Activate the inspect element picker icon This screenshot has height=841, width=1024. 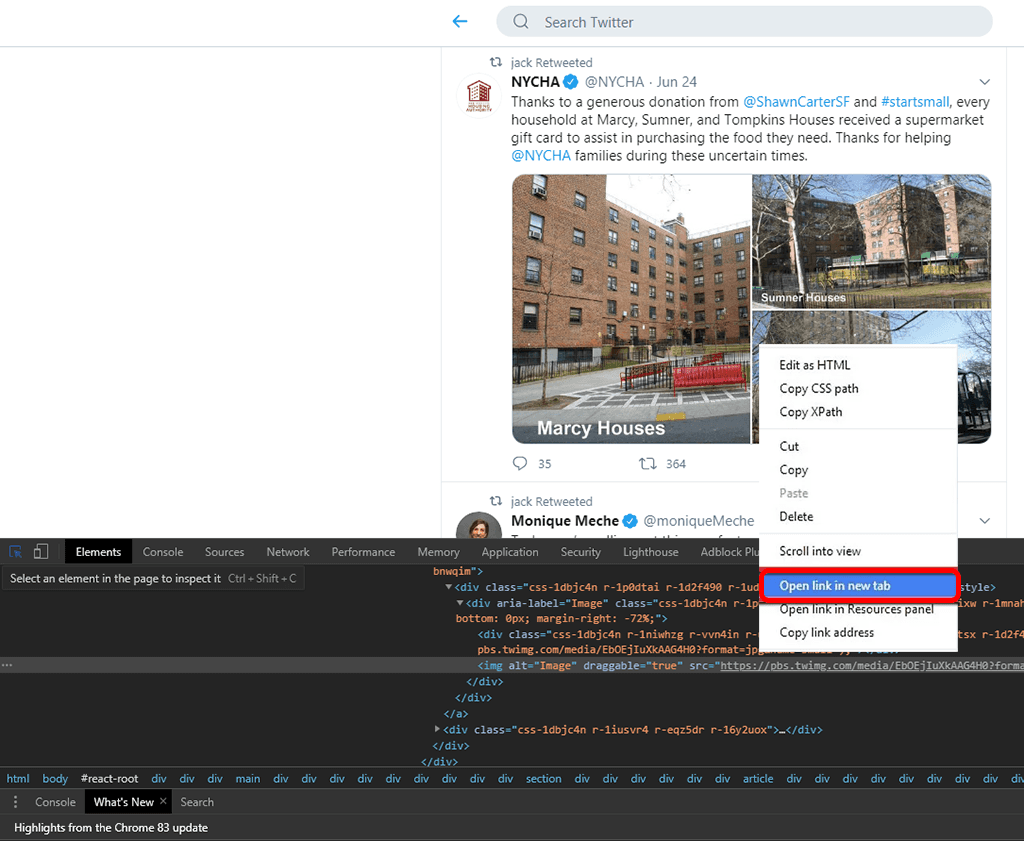pos(16,552)
